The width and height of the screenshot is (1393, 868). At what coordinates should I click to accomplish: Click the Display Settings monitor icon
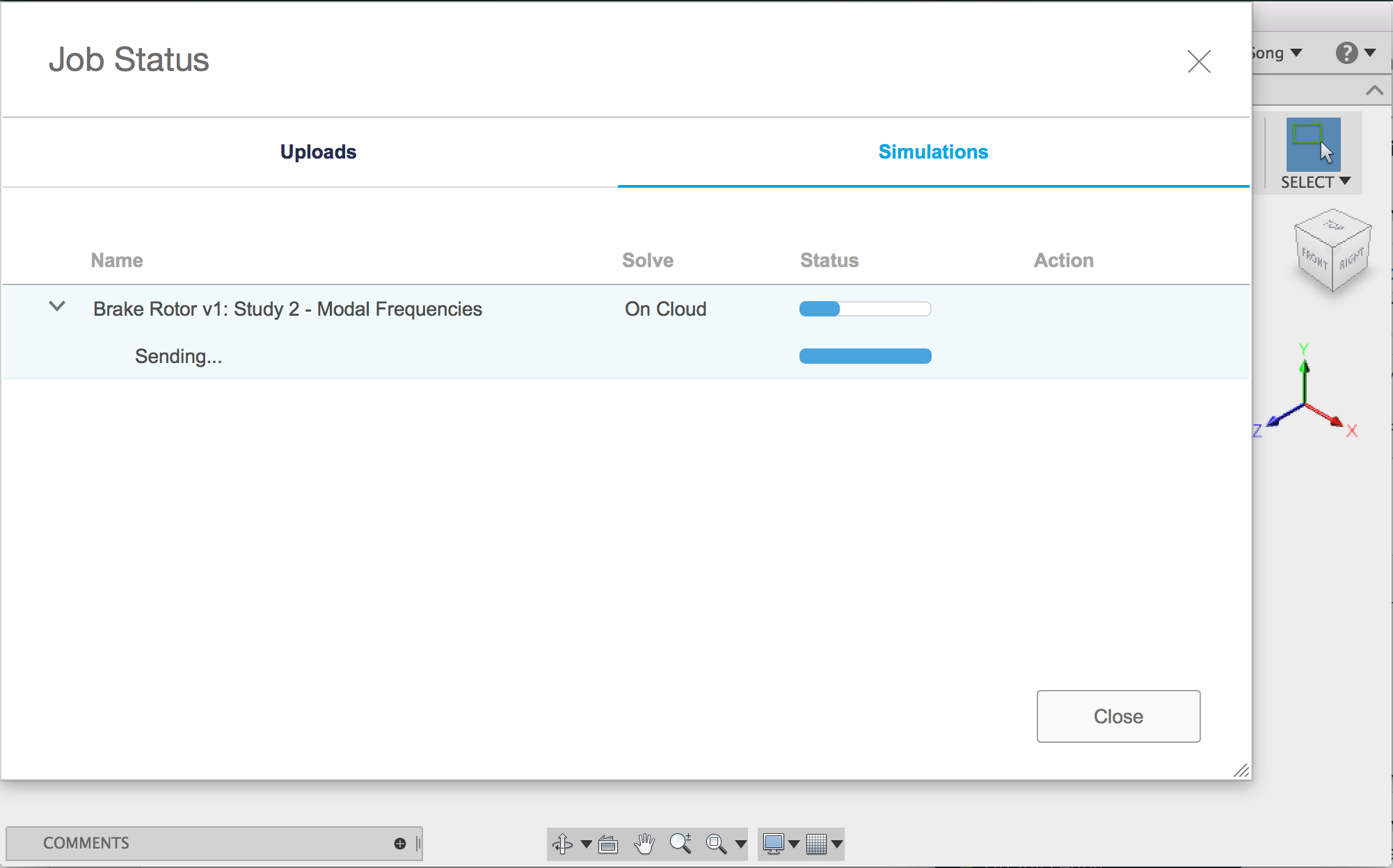(x=773, y=844)
